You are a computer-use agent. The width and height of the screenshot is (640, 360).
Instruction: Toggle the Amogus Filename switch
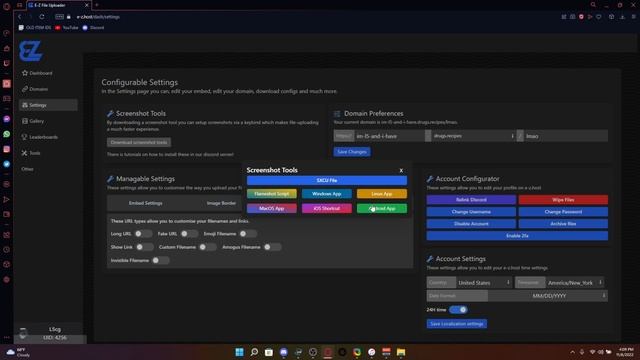(272, 247)
